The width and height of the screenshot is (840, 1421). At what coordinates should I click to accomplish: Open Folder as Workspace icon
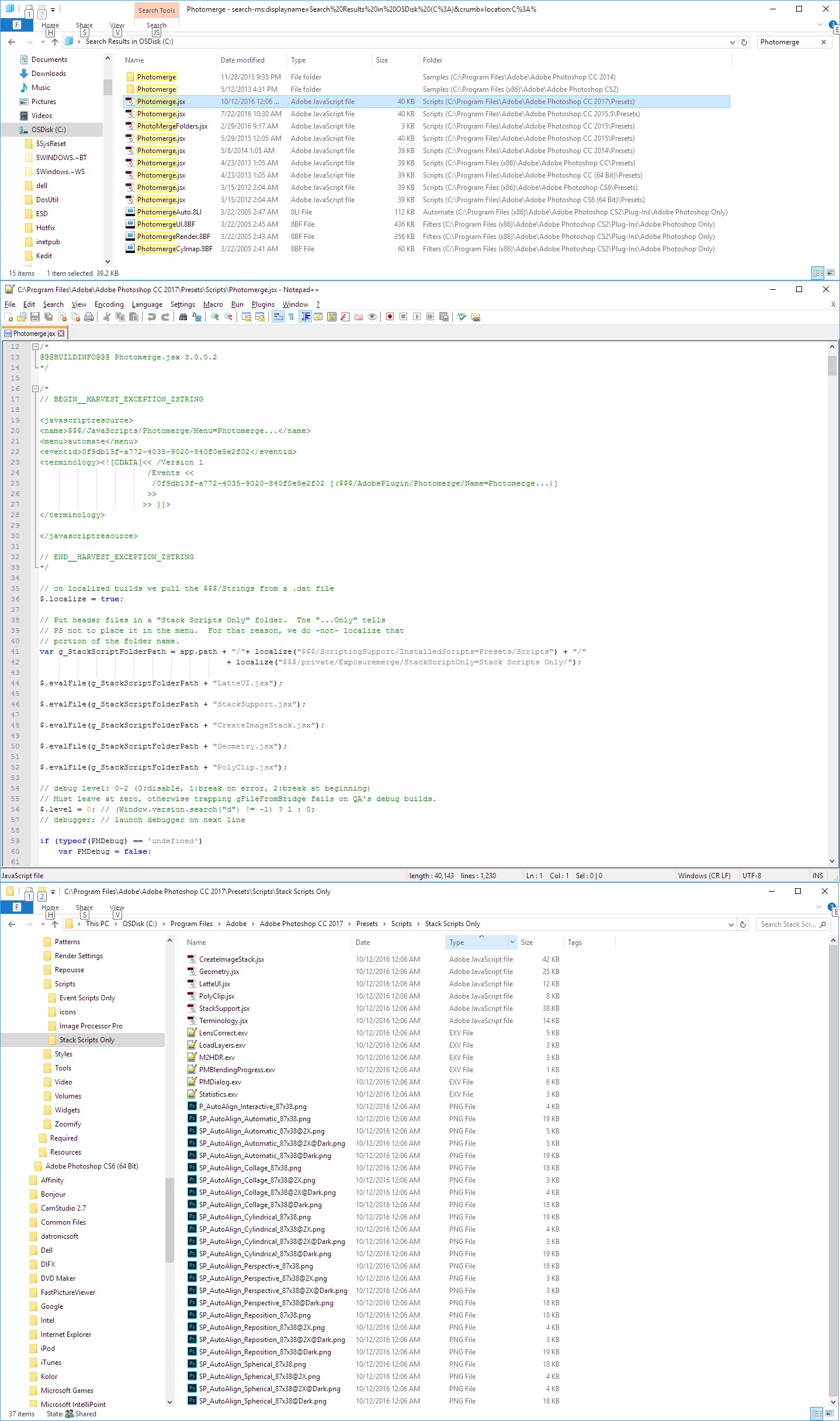click(x=358, y=317)
